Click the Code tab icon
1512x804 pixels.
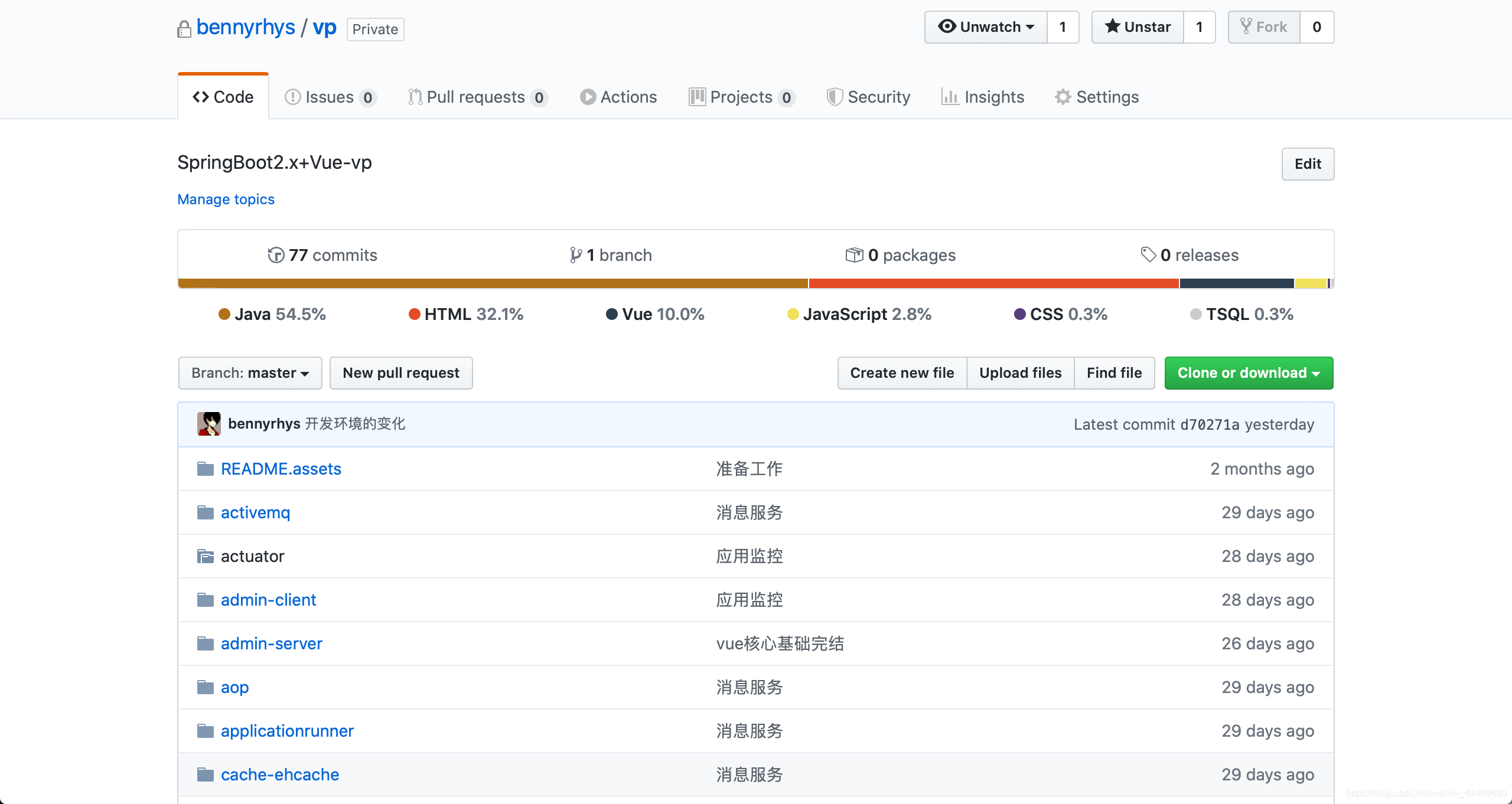click(200, 97)
